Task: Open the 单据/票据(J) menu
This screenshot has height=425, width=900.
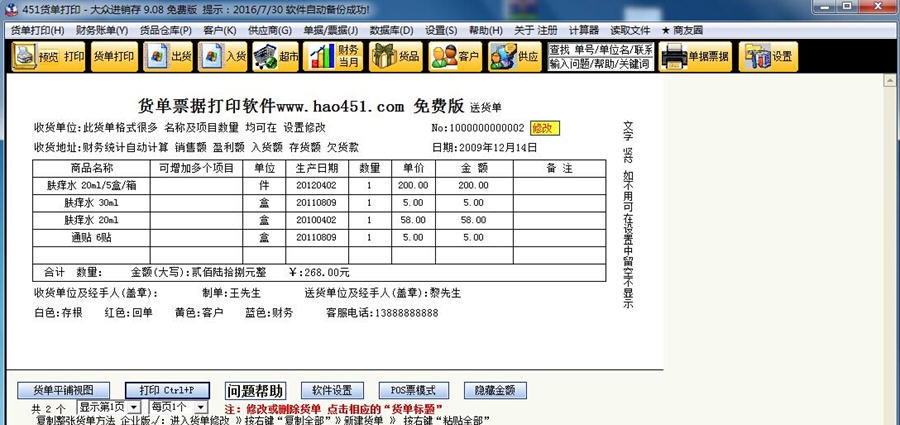Action: point(331,30)
